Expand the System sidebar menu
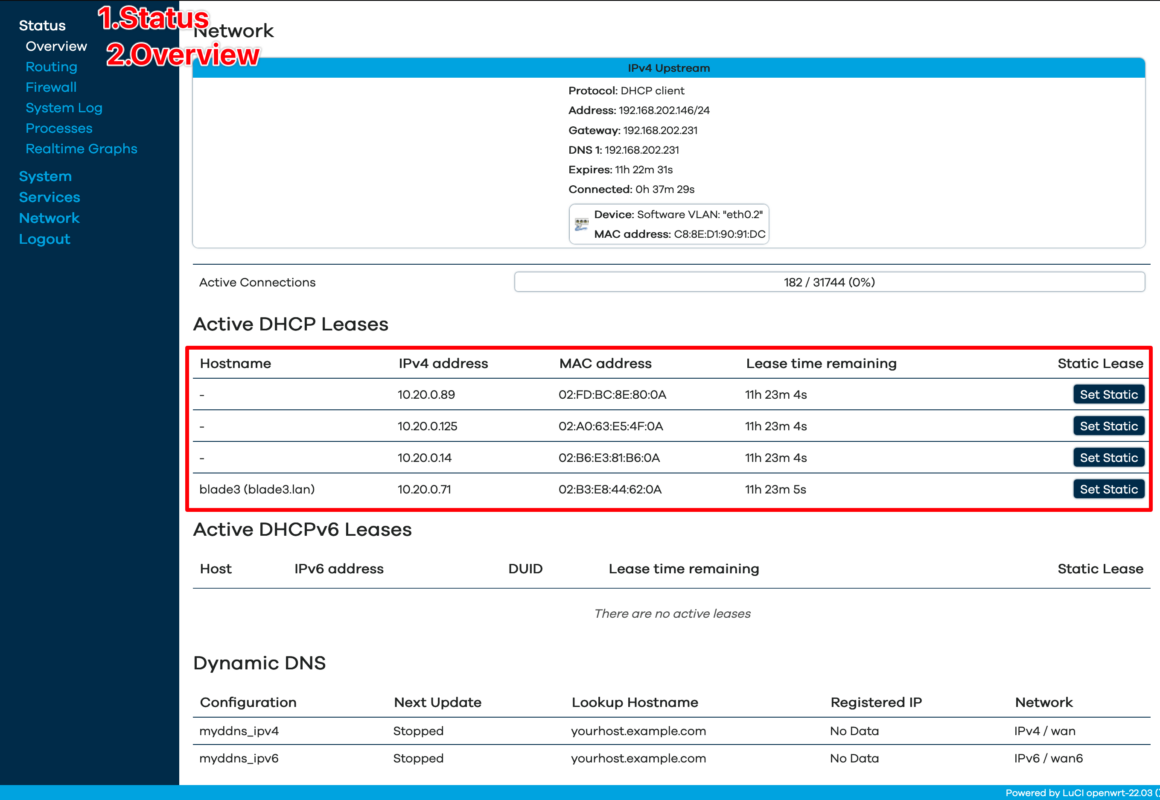Image resolution: width=1160 pixels, height=800 pixels. click(45, 176)
